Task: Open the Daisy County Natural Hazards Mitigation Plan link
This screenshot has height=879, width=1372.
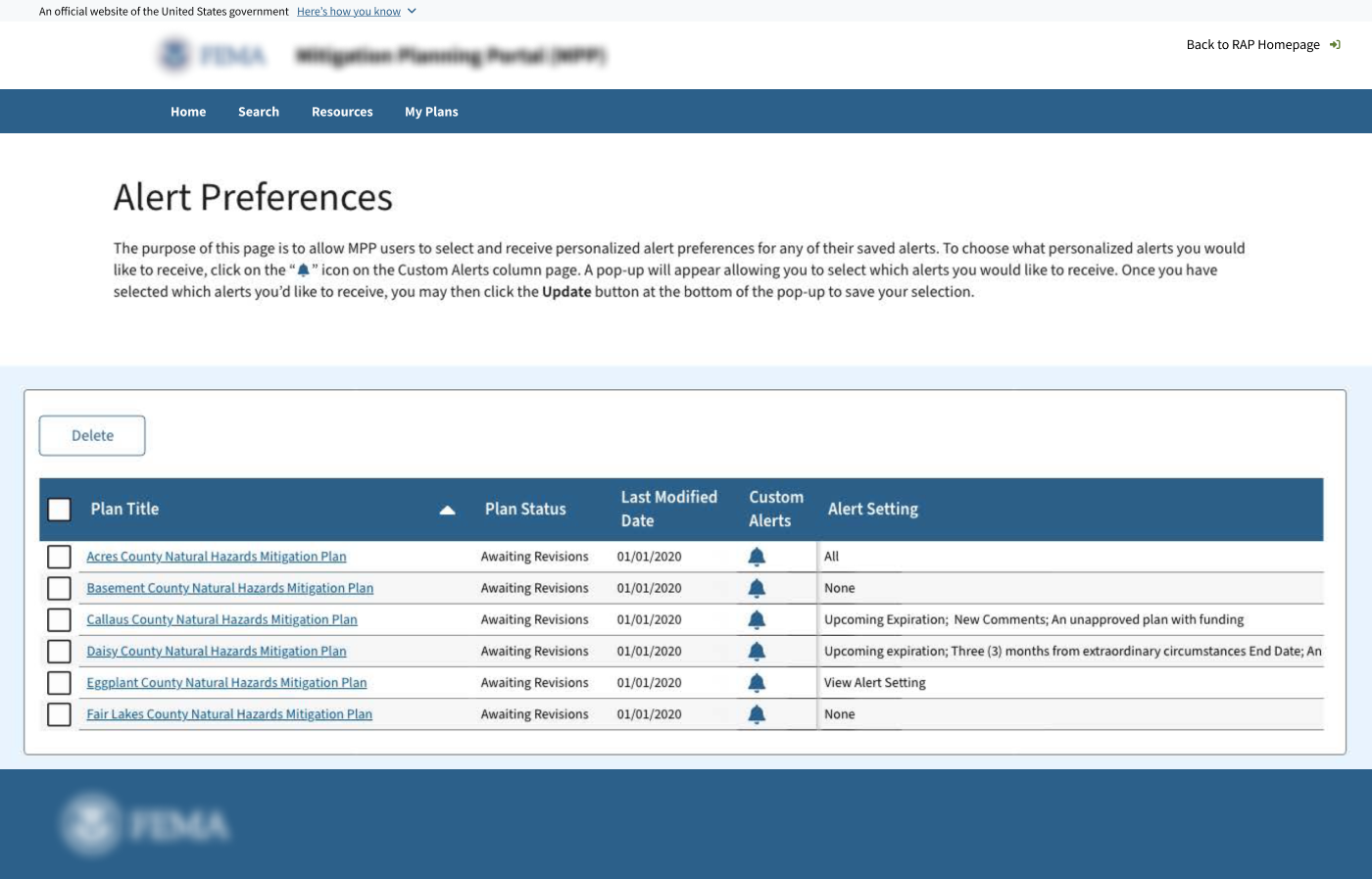Action: (x=217, y=651)
